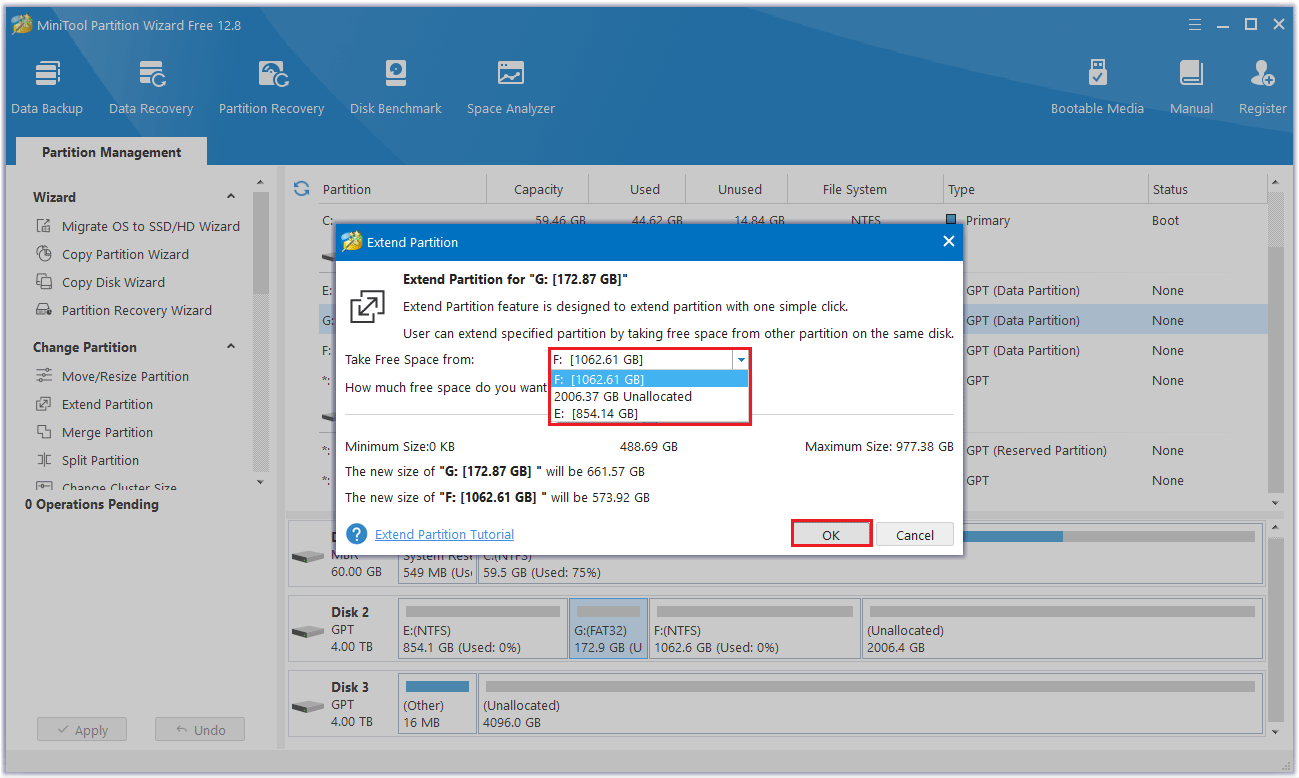This screenshot has width=1299, height=778.
Task: Close the Extend Partition dialog
Action: [948, 242]
